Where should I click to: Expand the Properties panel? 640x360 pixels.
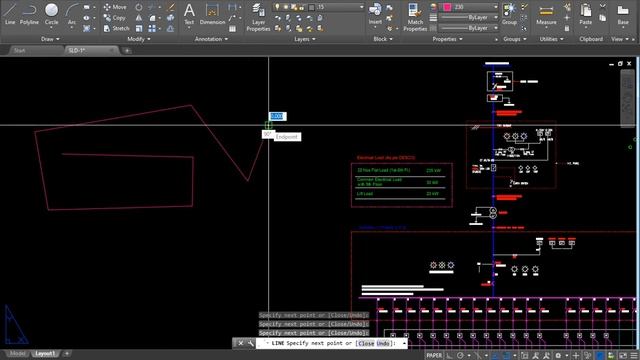(447, 39)
